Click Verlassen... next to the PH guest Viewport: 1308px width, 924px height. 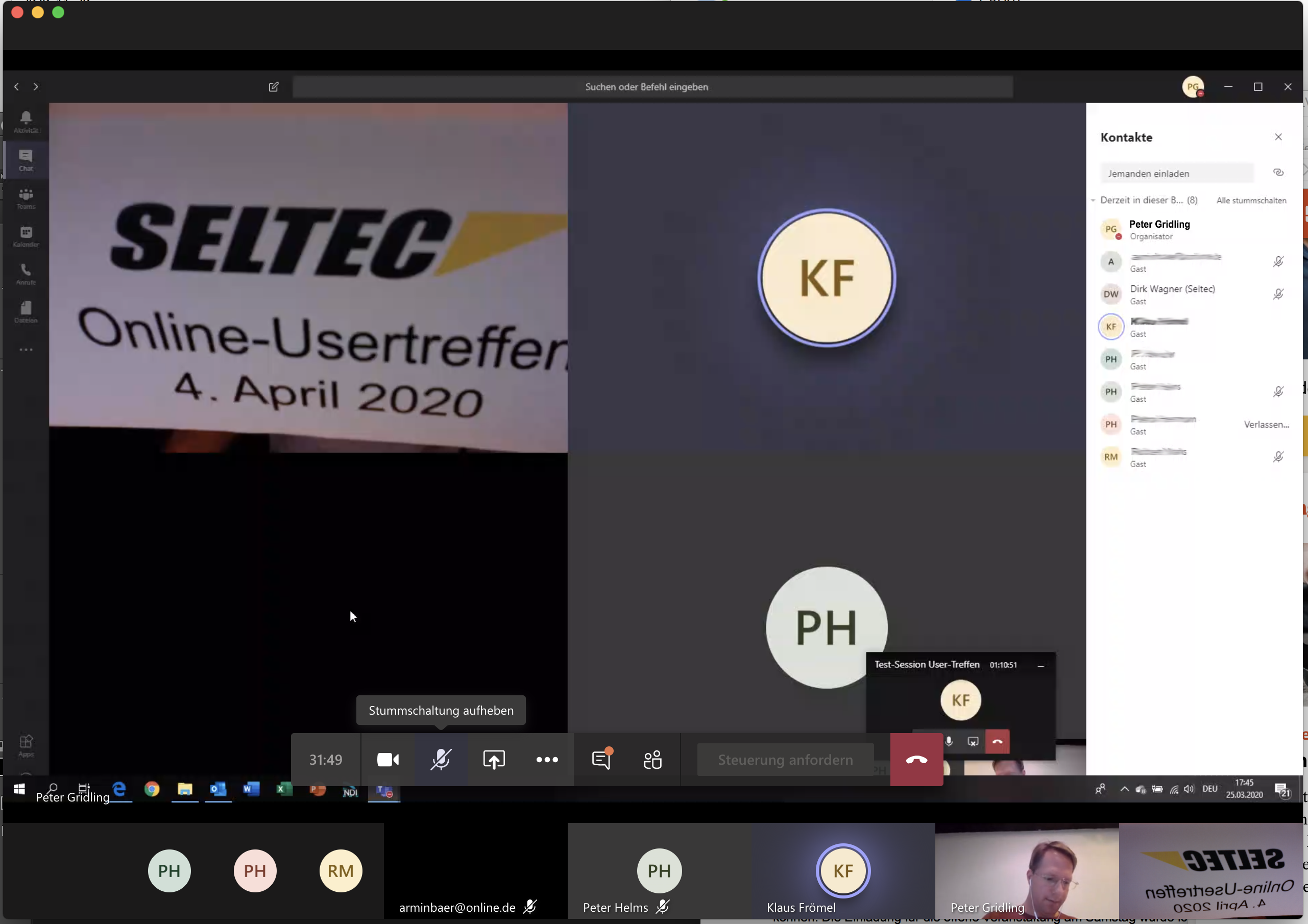tap(1266, 424)
